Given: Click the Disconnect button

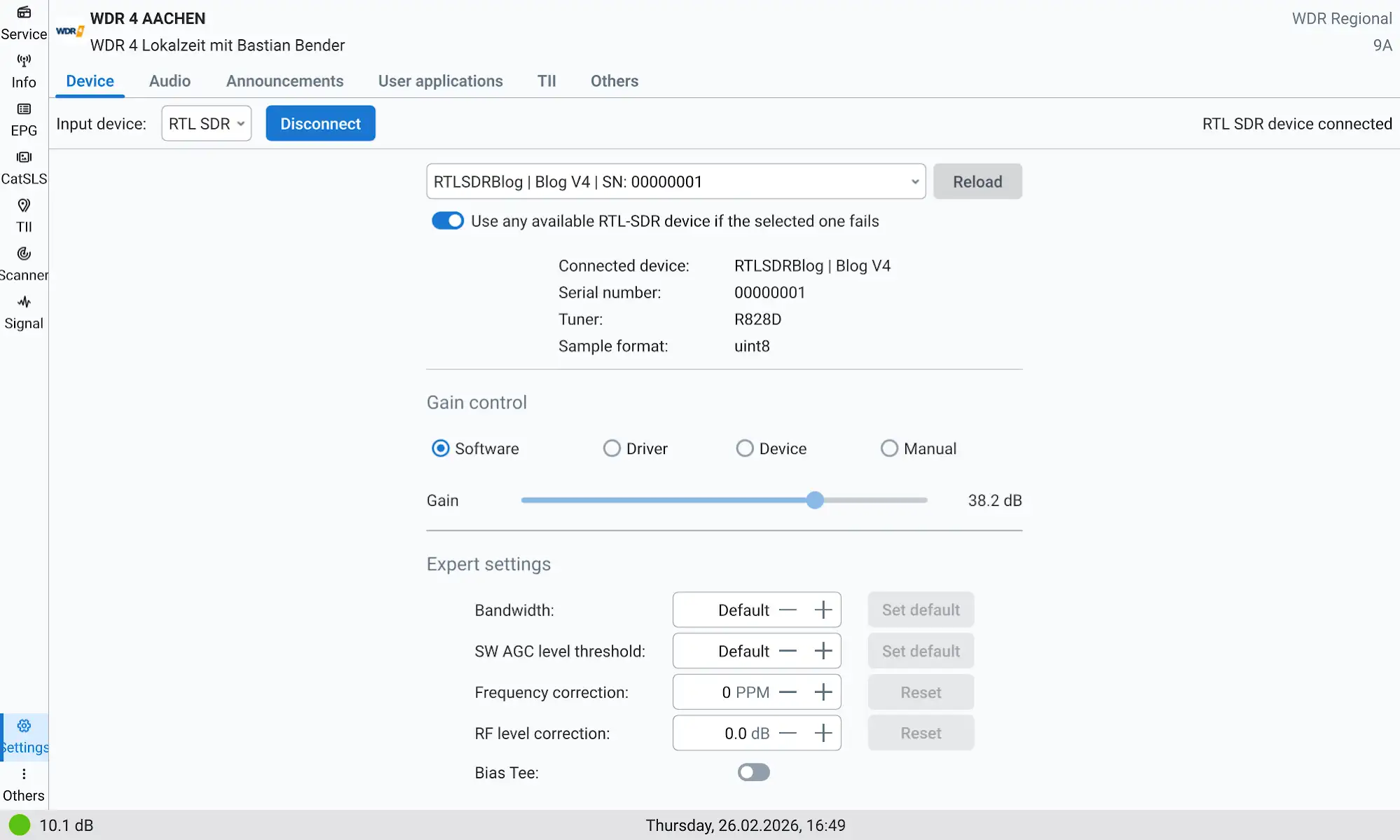Looking at the screenshot, I should pos(320,124).
